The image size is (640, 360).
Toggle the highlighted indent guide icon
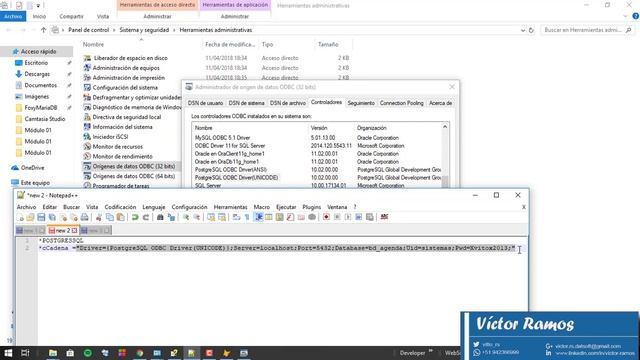(259, 217)
